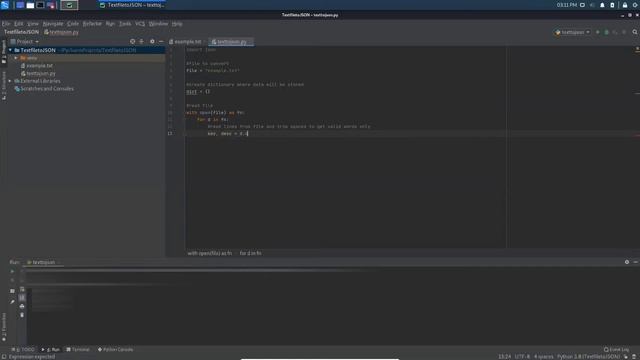Expand the External Libraries node
Viewport: 640px width, 360px height.
click(x=10, y=81)
